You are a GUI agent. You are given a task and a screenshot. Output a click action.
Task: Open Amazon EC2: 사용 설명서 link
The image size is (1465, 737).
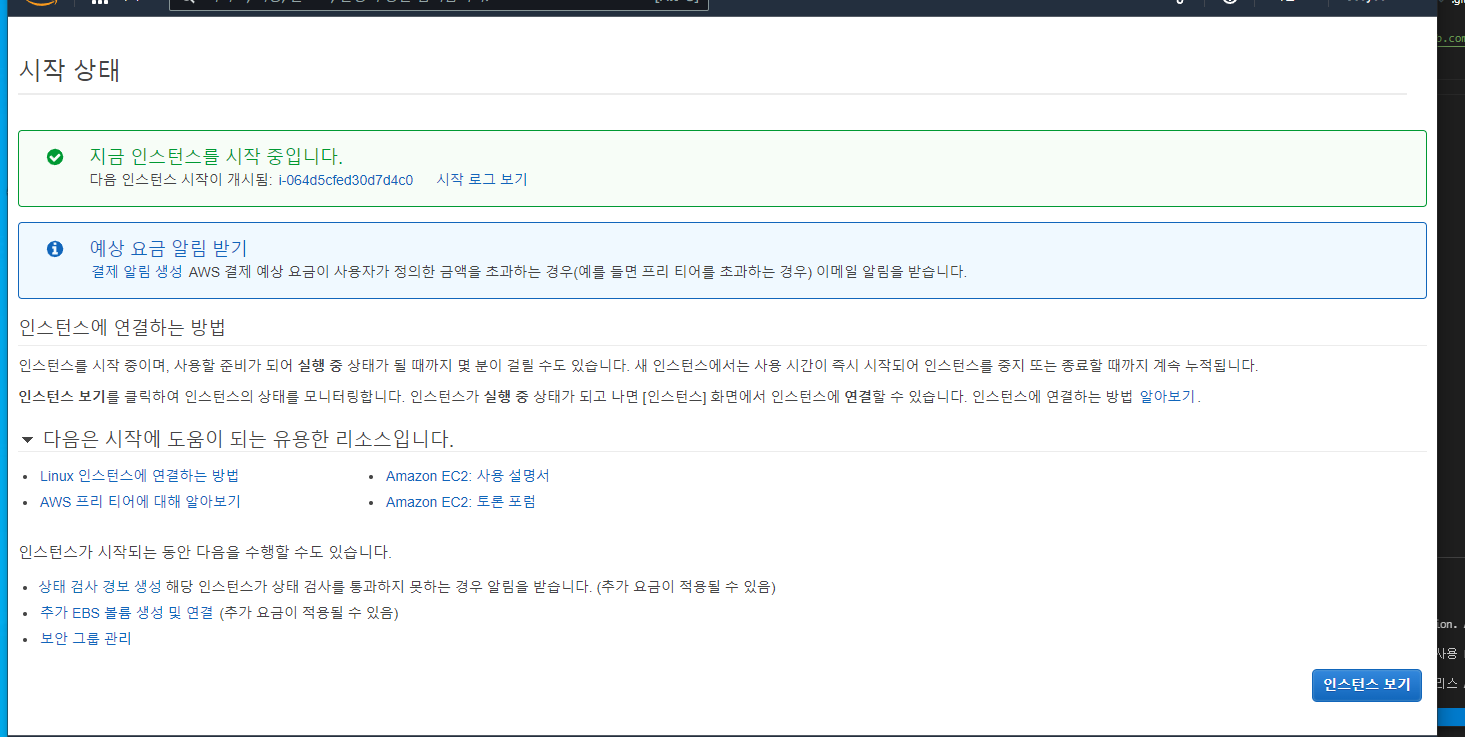coord(468,476)
